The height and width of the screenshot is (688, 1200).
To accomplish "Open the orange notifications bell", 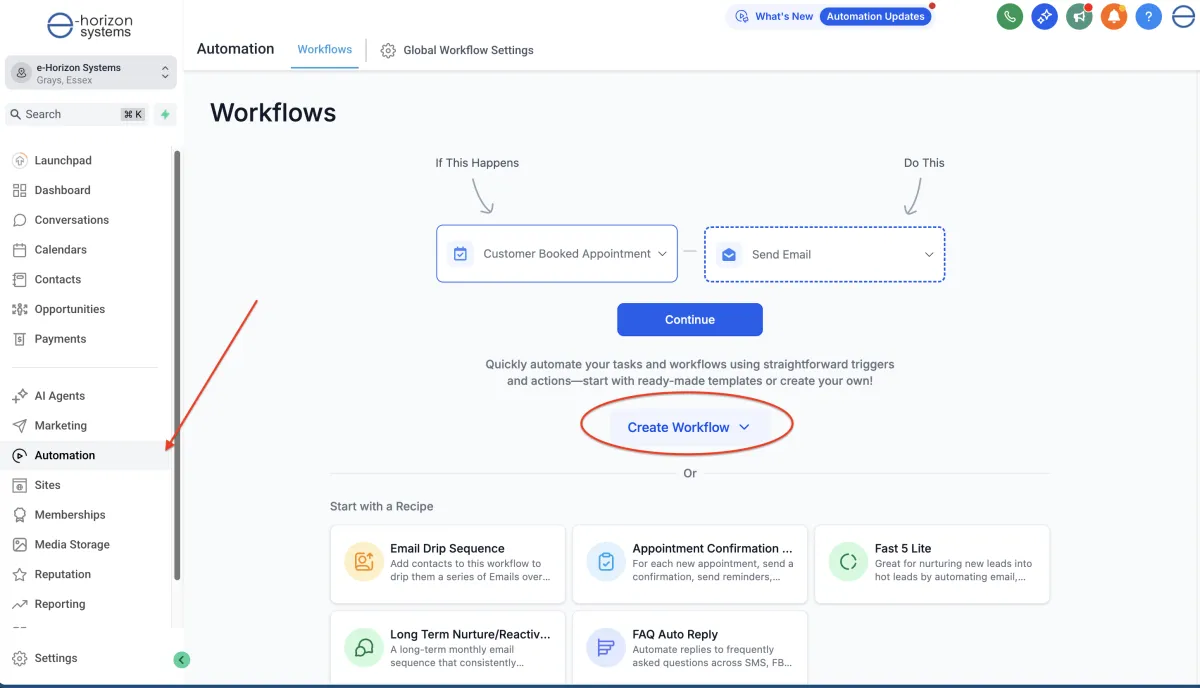I will (x=1114, y=16).
